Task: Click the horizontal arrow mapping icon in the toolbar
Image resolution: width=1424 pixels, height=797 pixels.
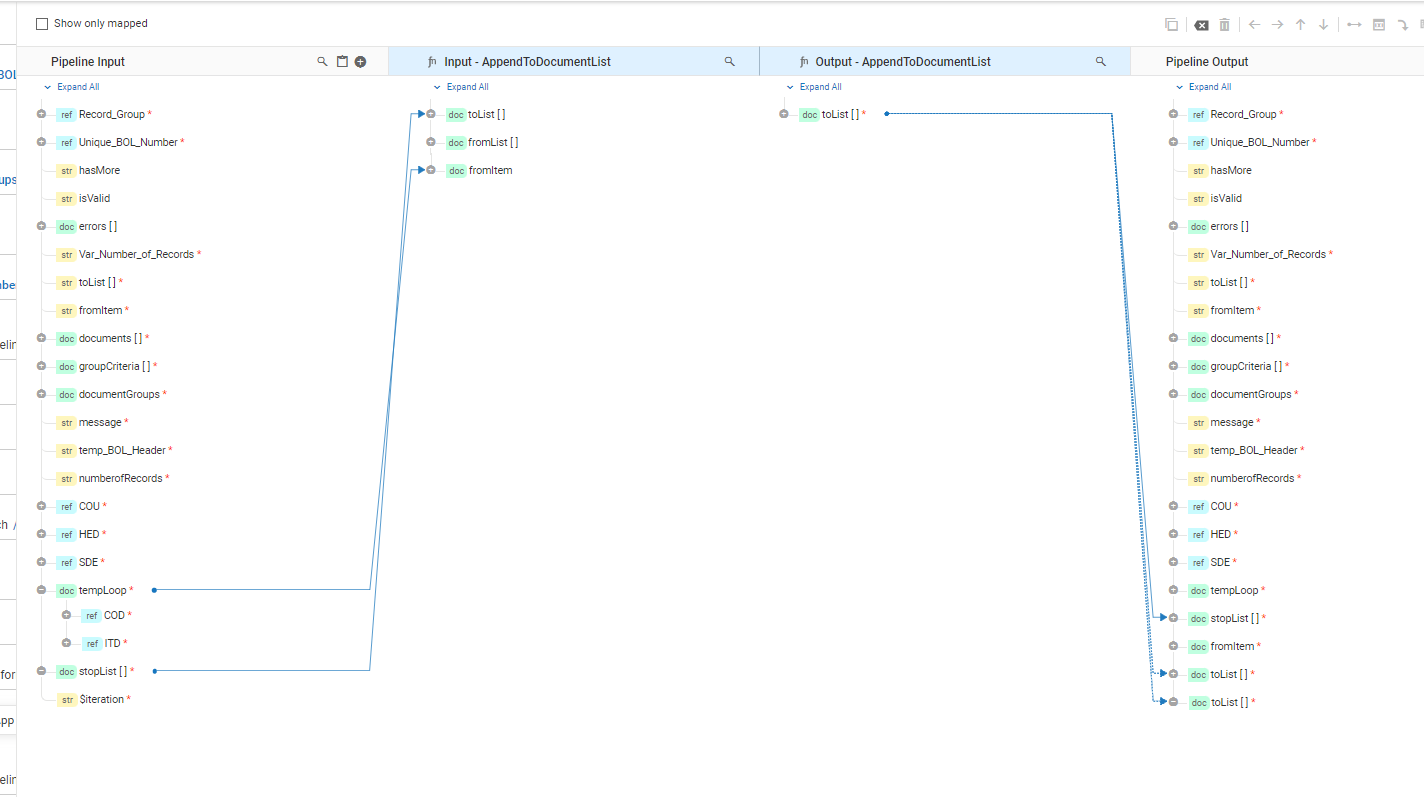Action: click(1354, 24)
